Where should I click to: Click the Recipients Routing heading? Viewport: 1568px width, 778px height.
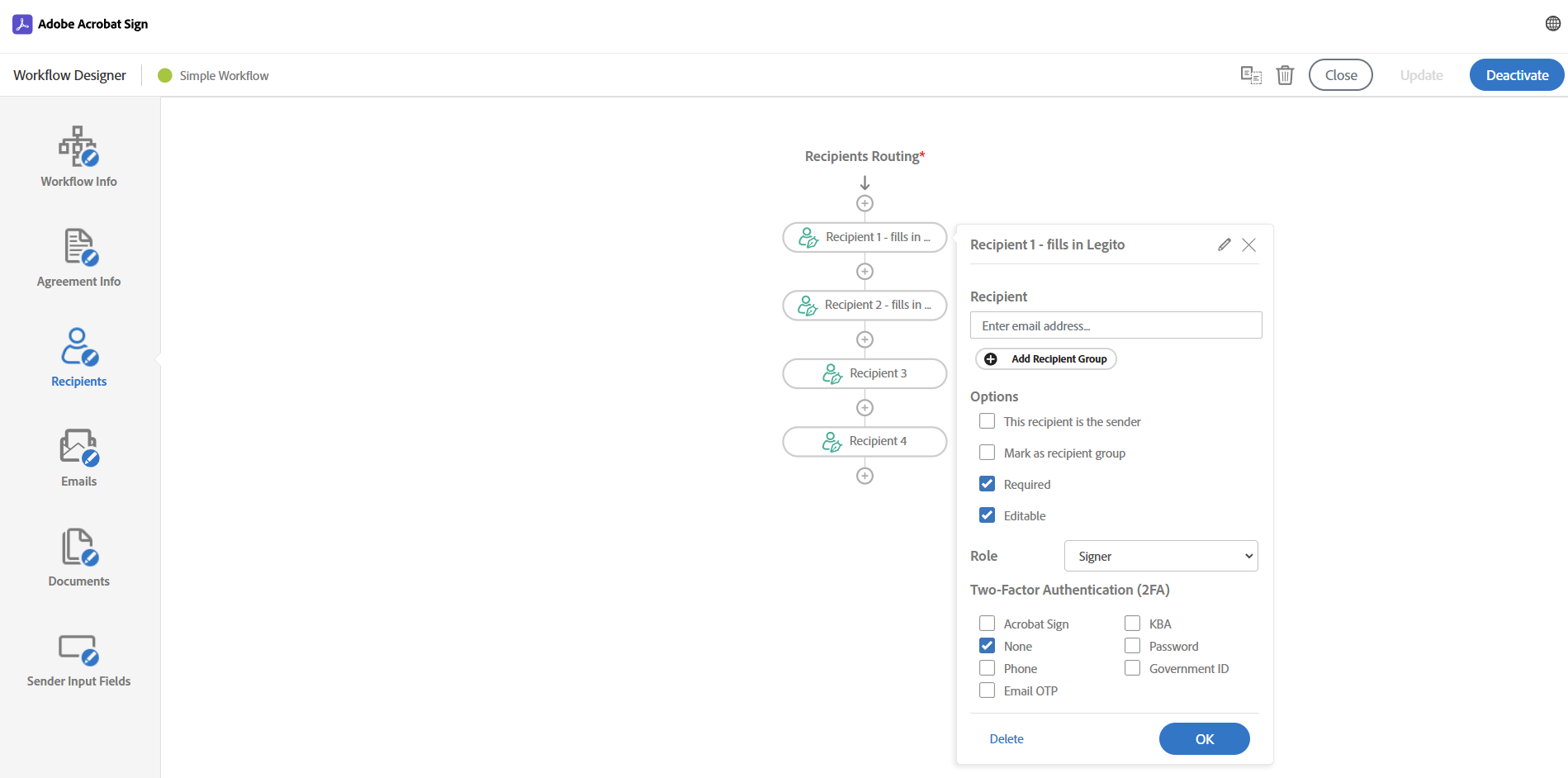tap(865, 156)
